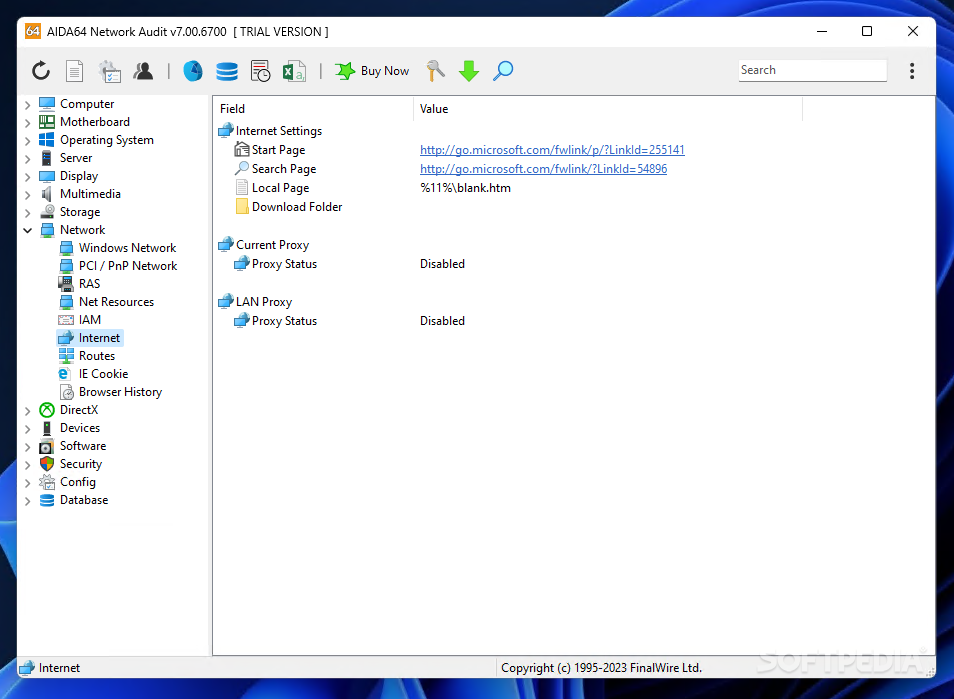Click Internet label in status bar
This screenshot has width=954, height=699.
click(59, 668)
